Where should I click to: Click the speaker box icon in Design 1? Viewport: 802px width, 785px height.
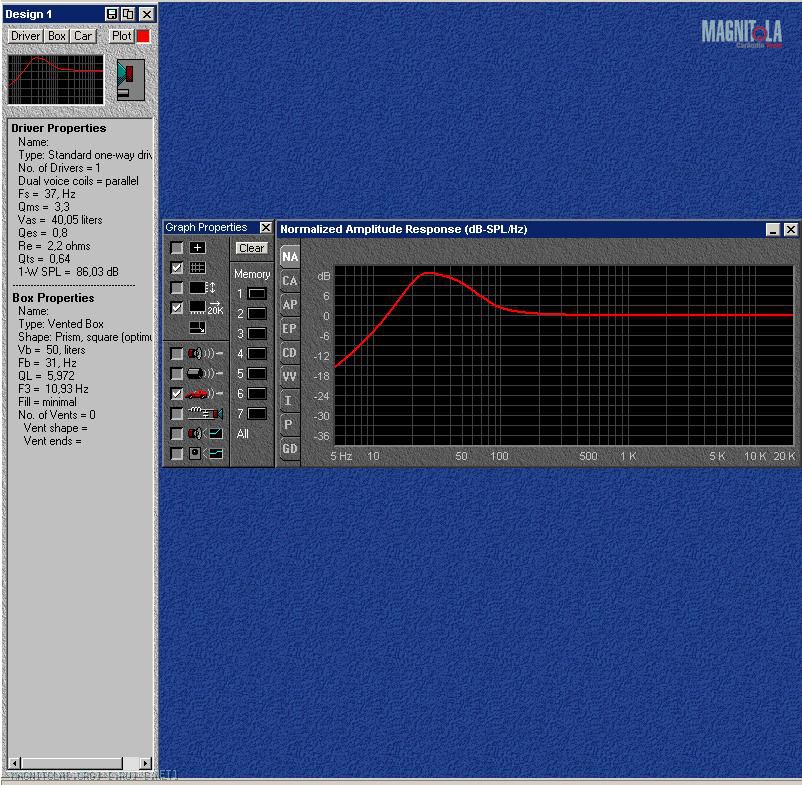tap(131, 80)
